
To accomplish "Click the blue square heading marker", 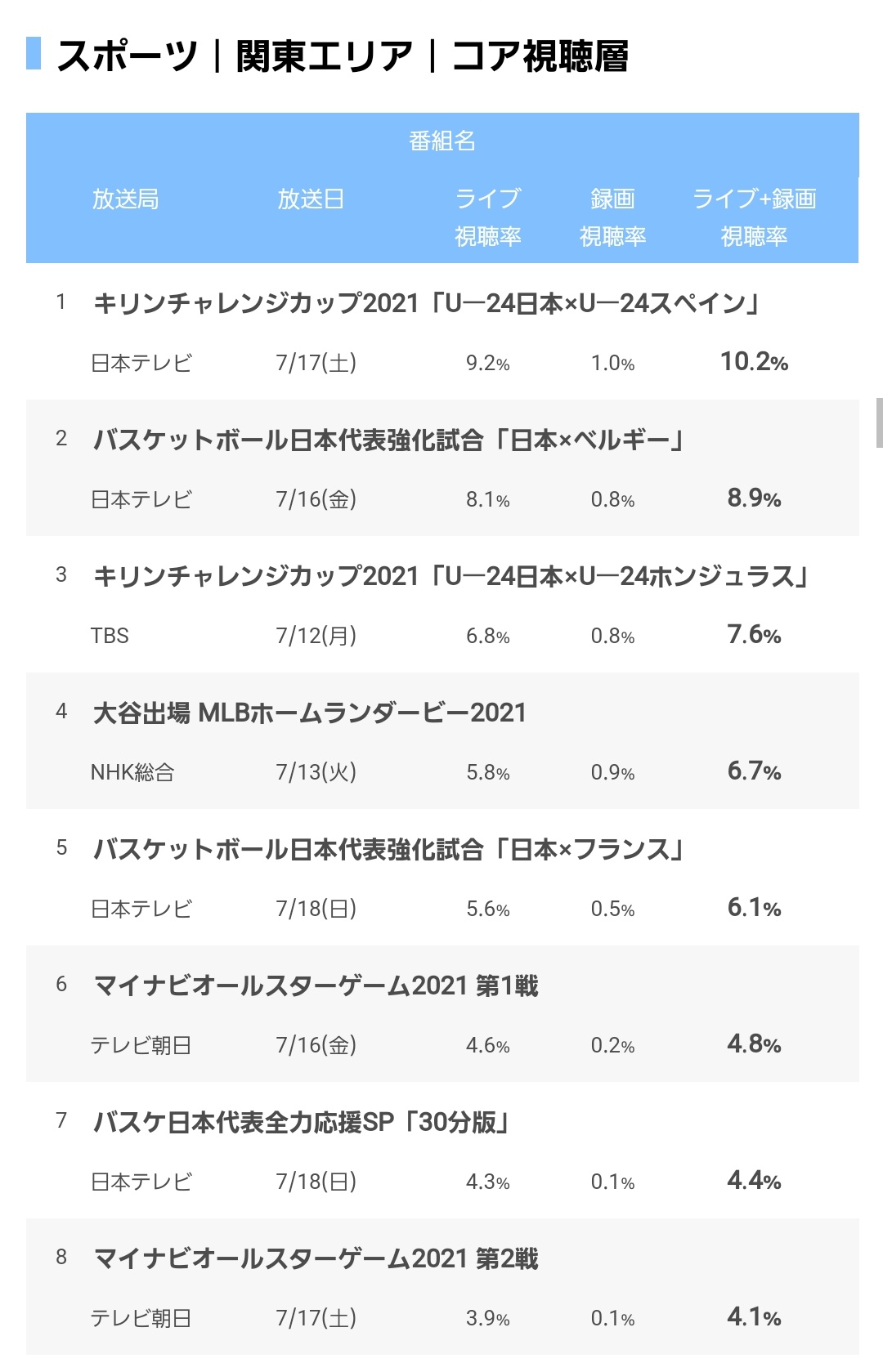I will click(x=34, y=53).
